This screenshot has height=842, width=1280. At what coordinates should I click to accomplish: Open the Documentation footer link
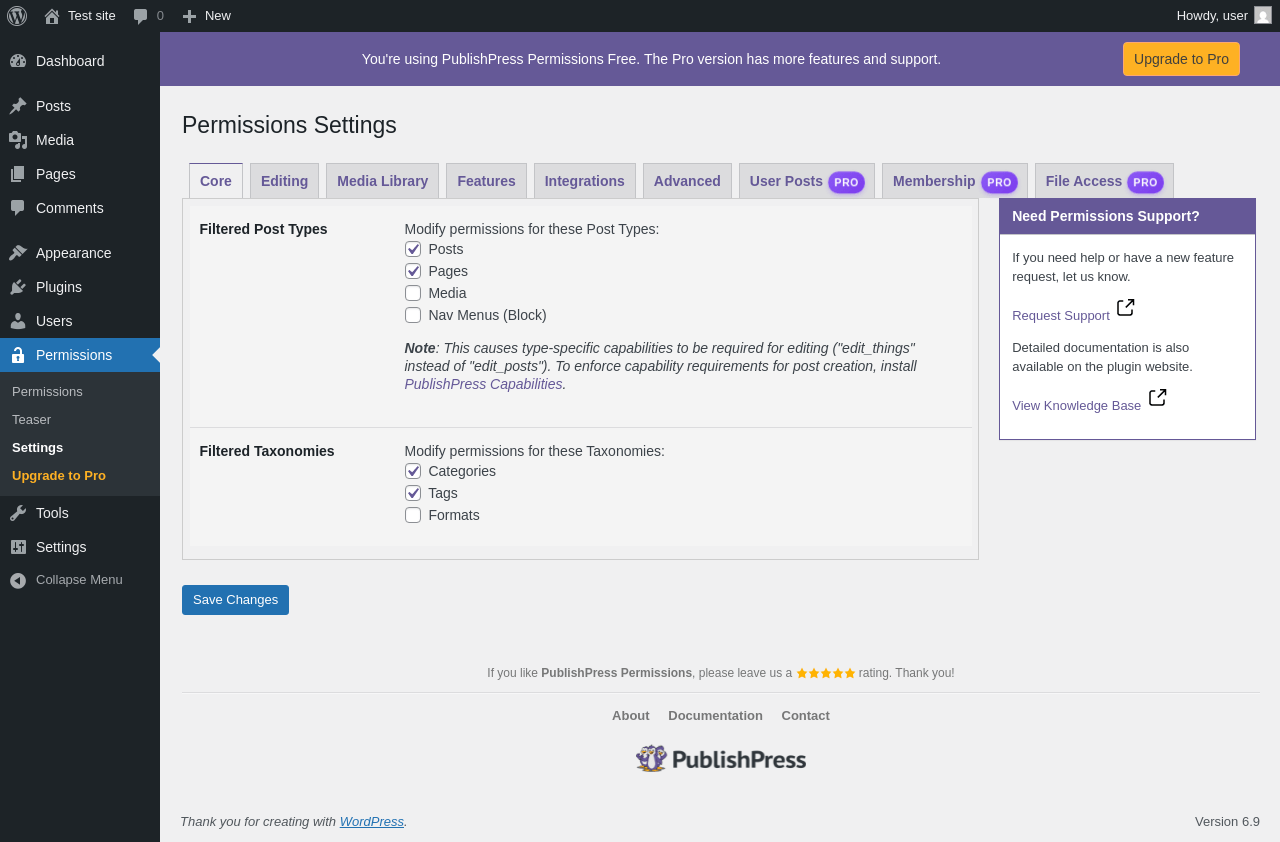[715, 716]
